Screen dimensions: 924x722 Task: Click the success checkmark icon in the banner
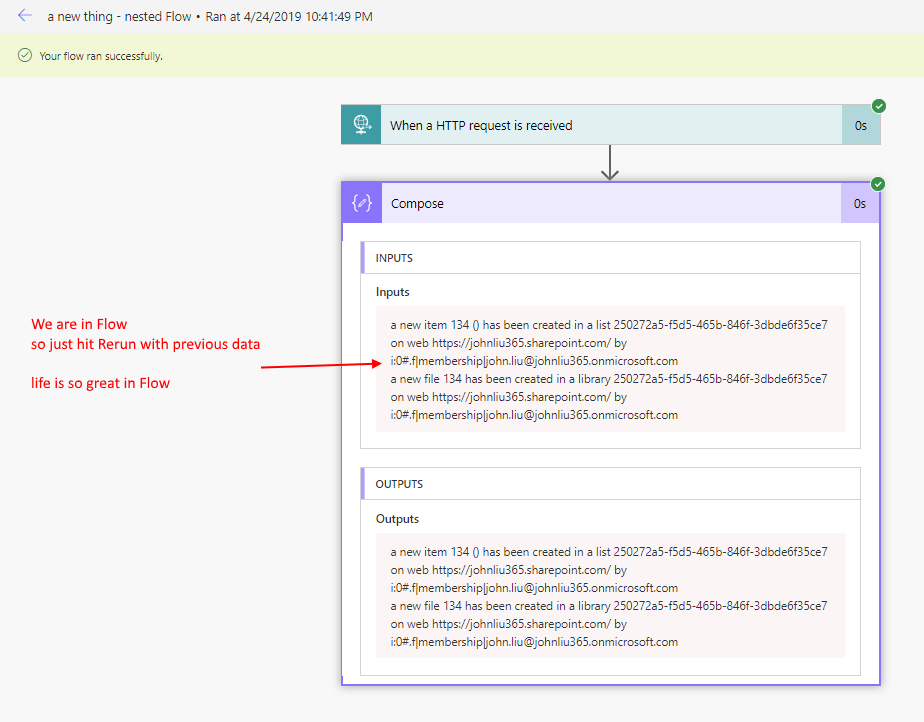coord(25,56)
